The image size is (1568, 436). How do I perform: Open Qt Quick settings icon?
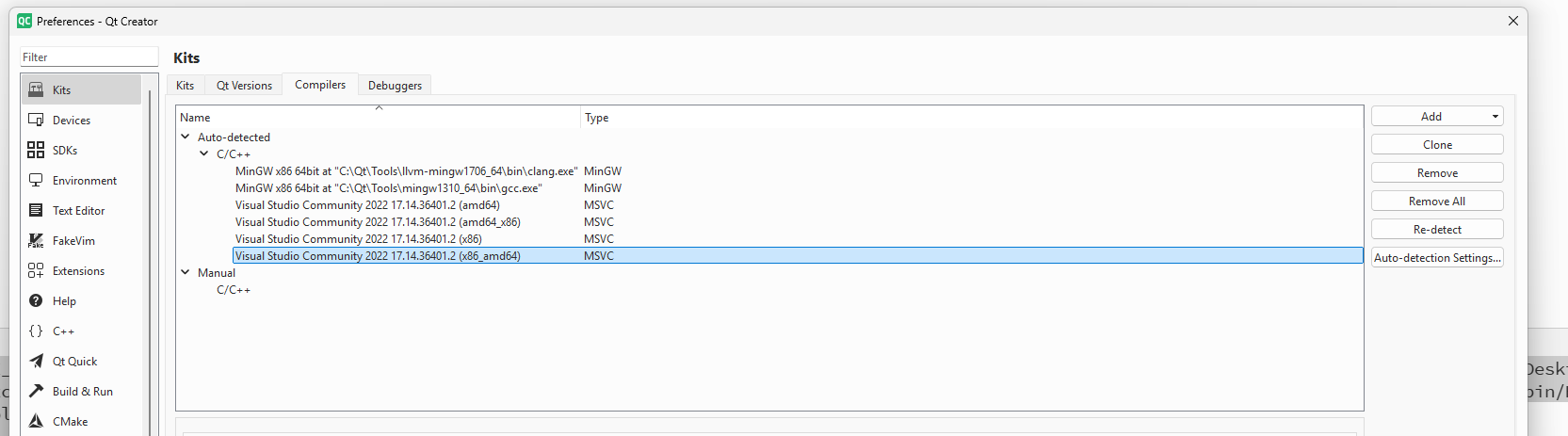pos(36,361)
